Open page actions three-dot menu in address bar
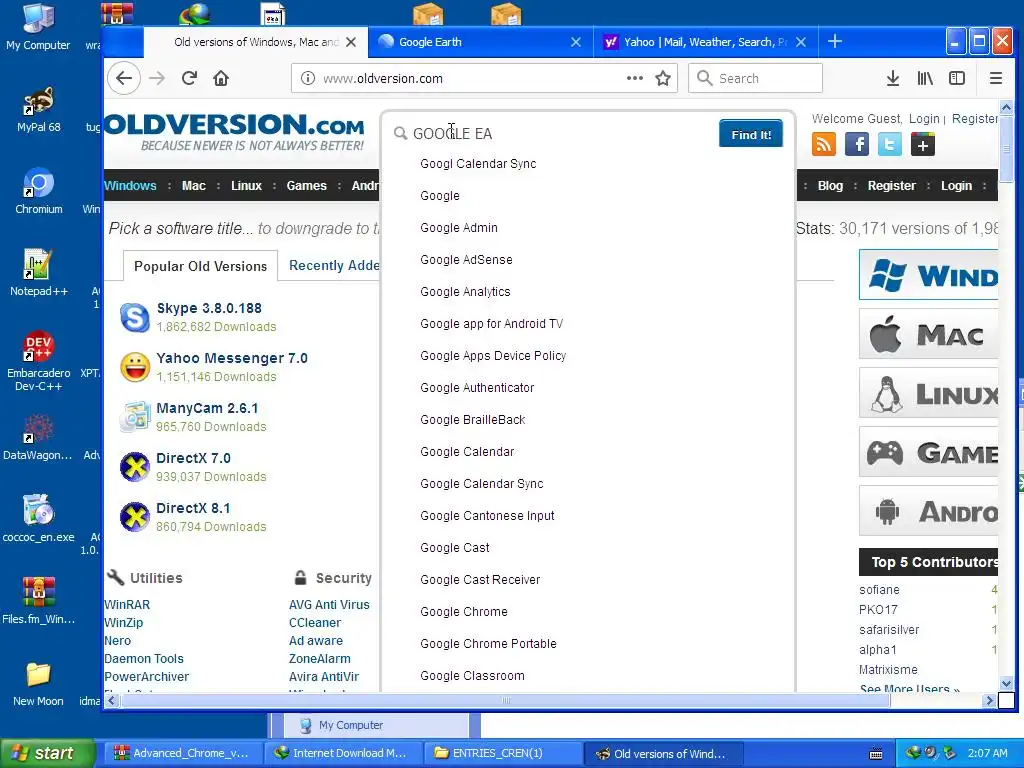 tap(635, 78)
